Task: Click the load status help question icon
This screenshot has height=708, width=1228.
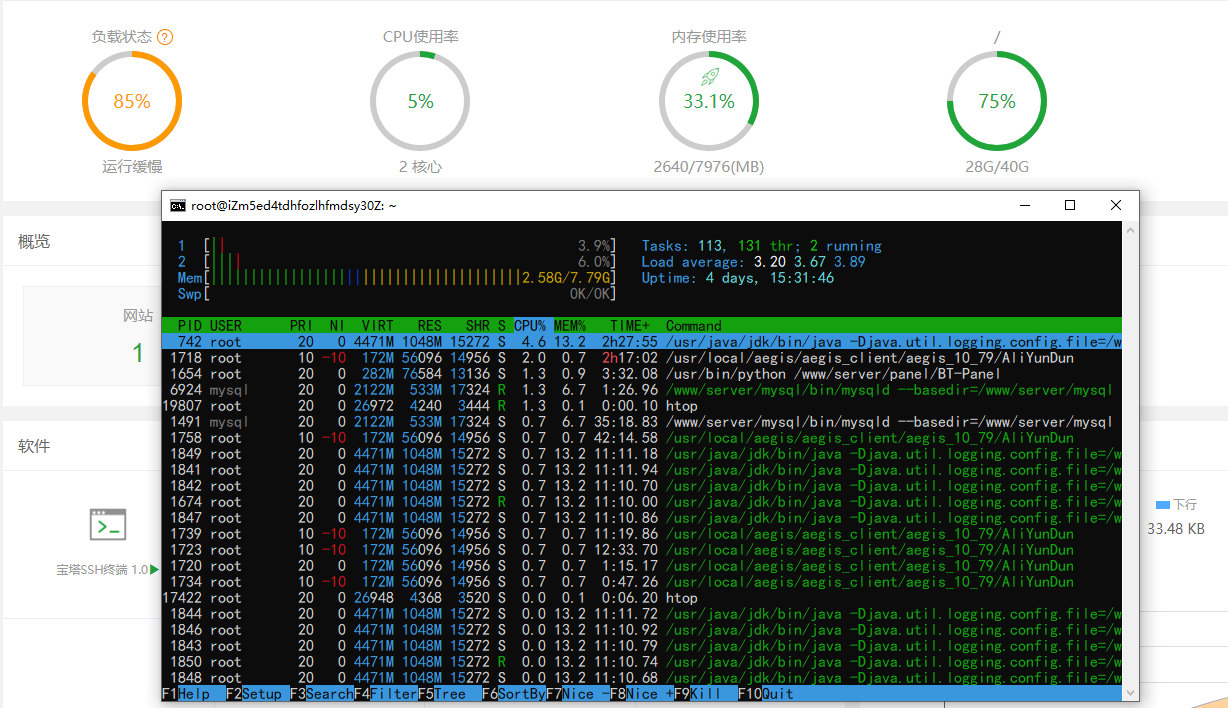Action: coord(166,37)
